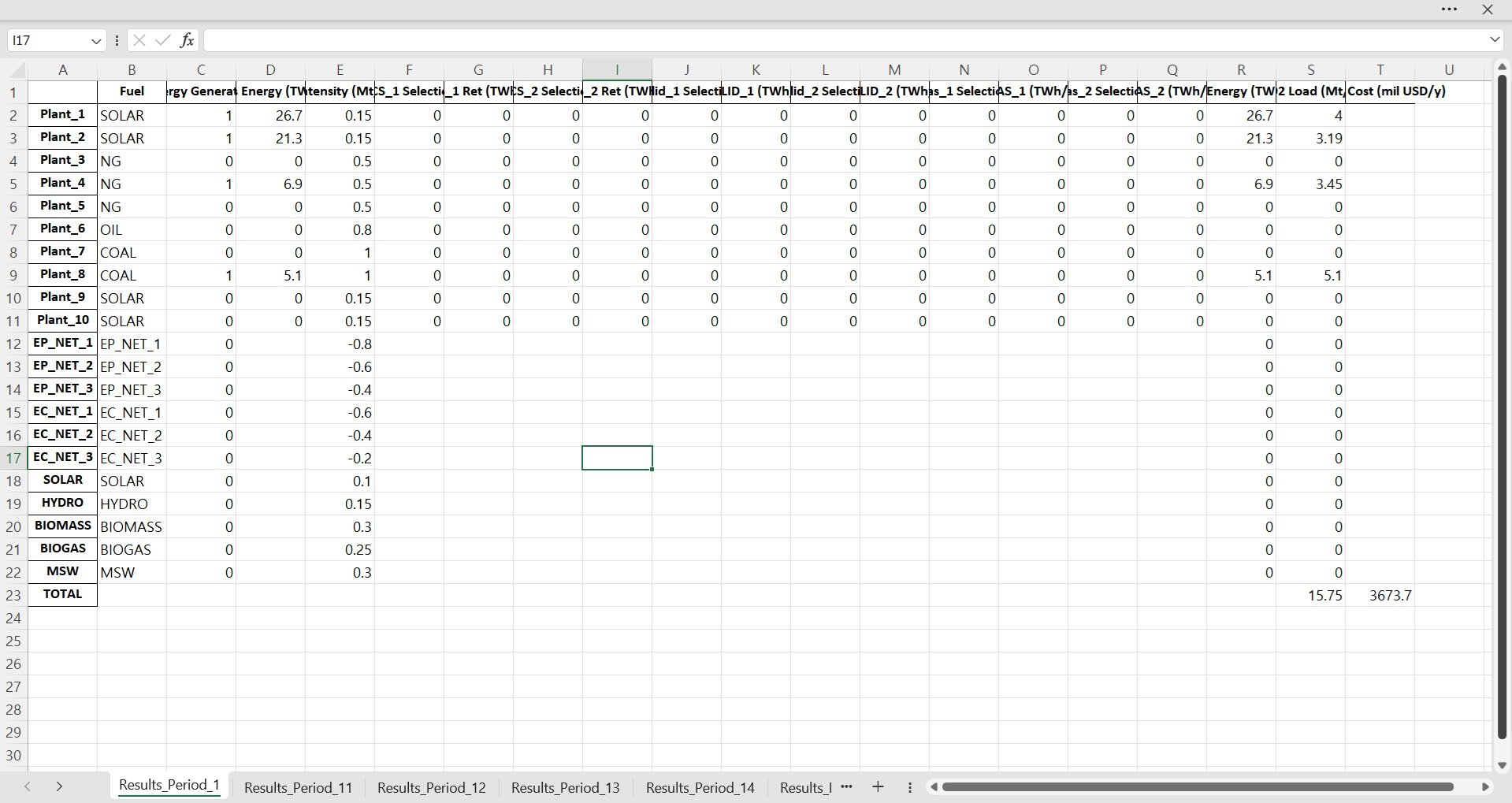Switch to the Results_Period_13 sheet tab
The height and width of the screenshot is (803, 1512).
565,787
